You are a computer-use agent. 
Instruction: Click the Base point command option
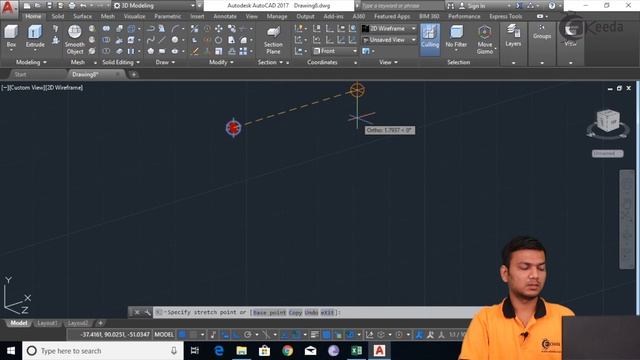pos(269,312)
